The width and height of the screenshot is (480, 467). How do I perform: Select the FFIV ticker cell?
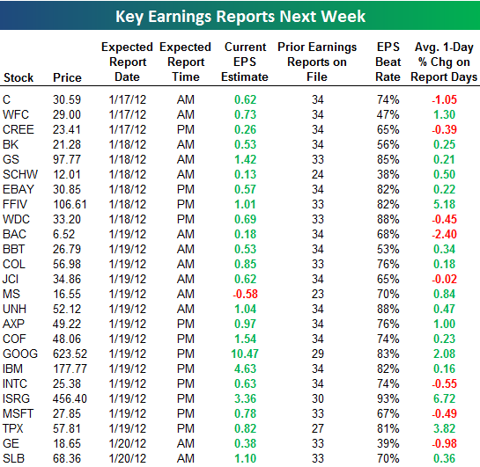(15, 204)
